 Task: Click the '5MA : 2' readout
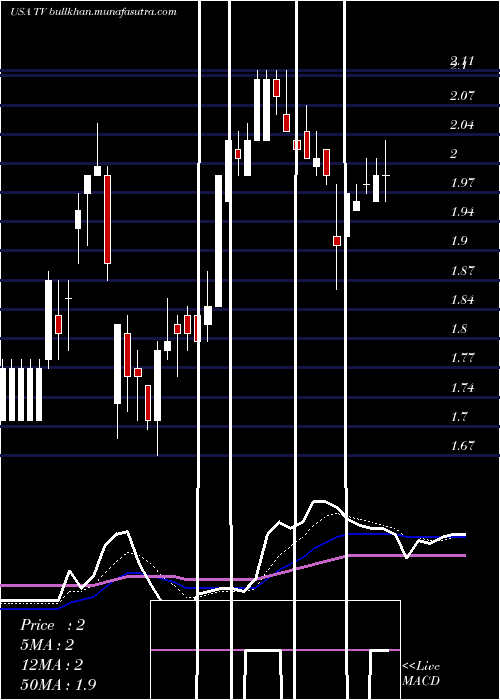(x=47, y=645)
